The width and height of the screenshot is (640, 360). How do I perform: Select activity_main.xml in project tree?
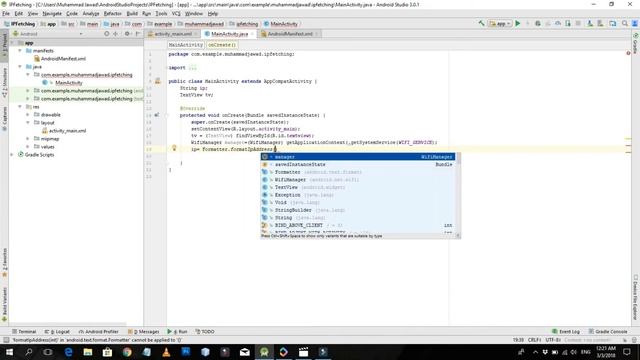tap(67, 131)
